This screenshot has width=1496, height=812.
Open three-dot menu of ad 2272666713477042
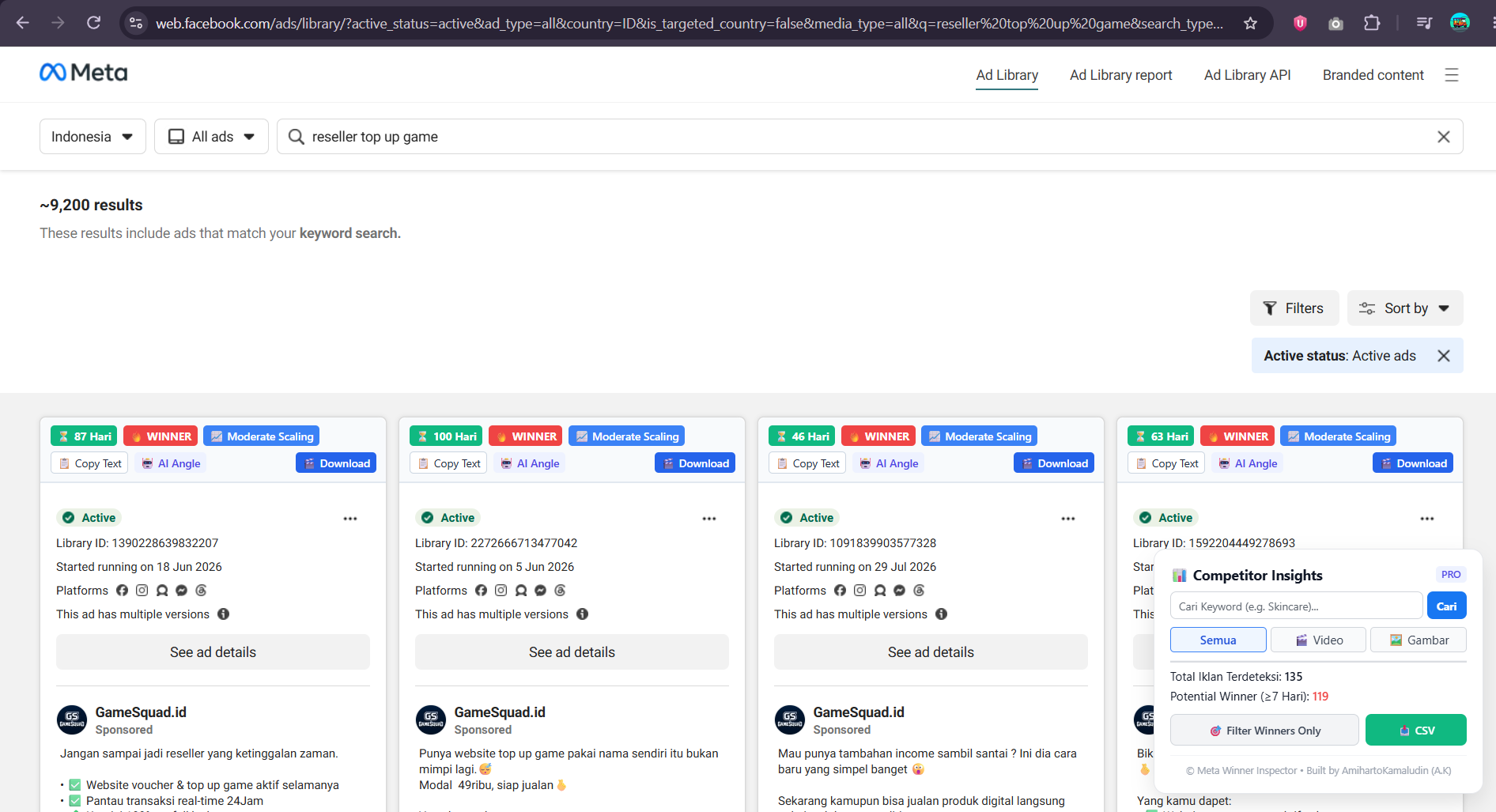click(709, 519)
